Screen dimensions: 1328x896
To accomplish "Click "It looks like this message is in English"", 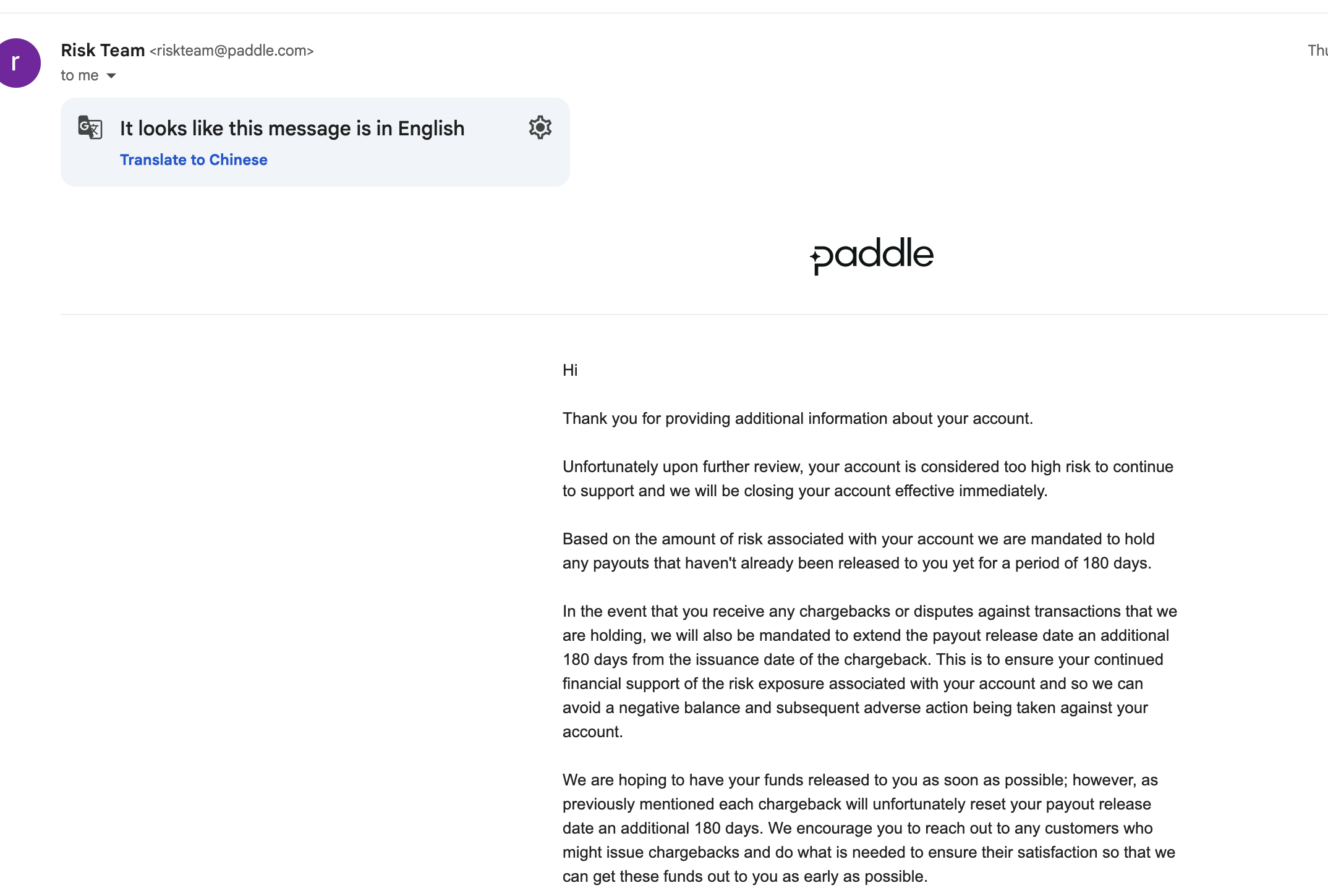I will click(292, 128).
